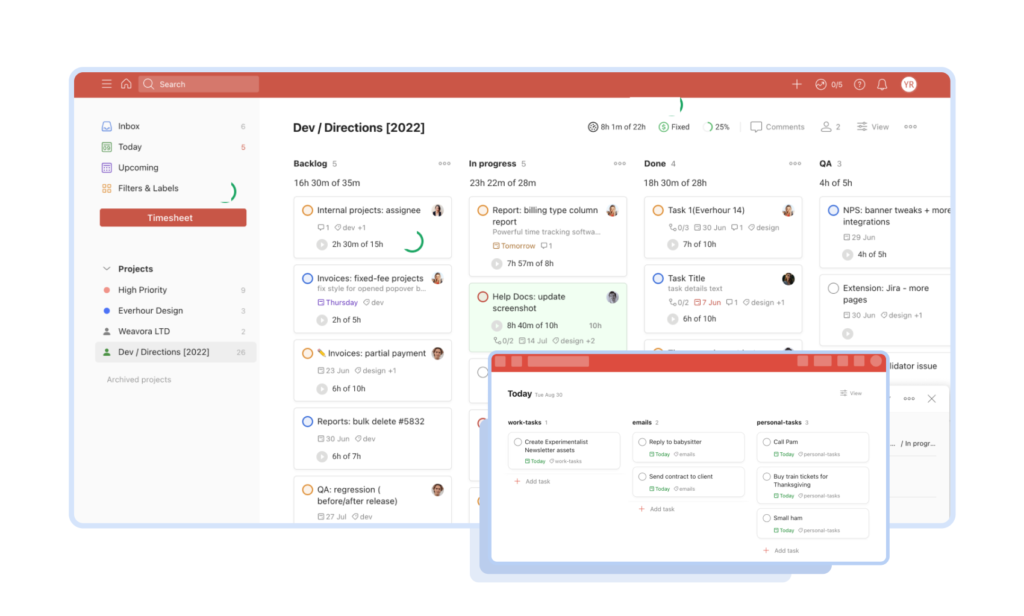Click the Timesheet button
This screenshot has height=616, width=1024.
[172, 216]
